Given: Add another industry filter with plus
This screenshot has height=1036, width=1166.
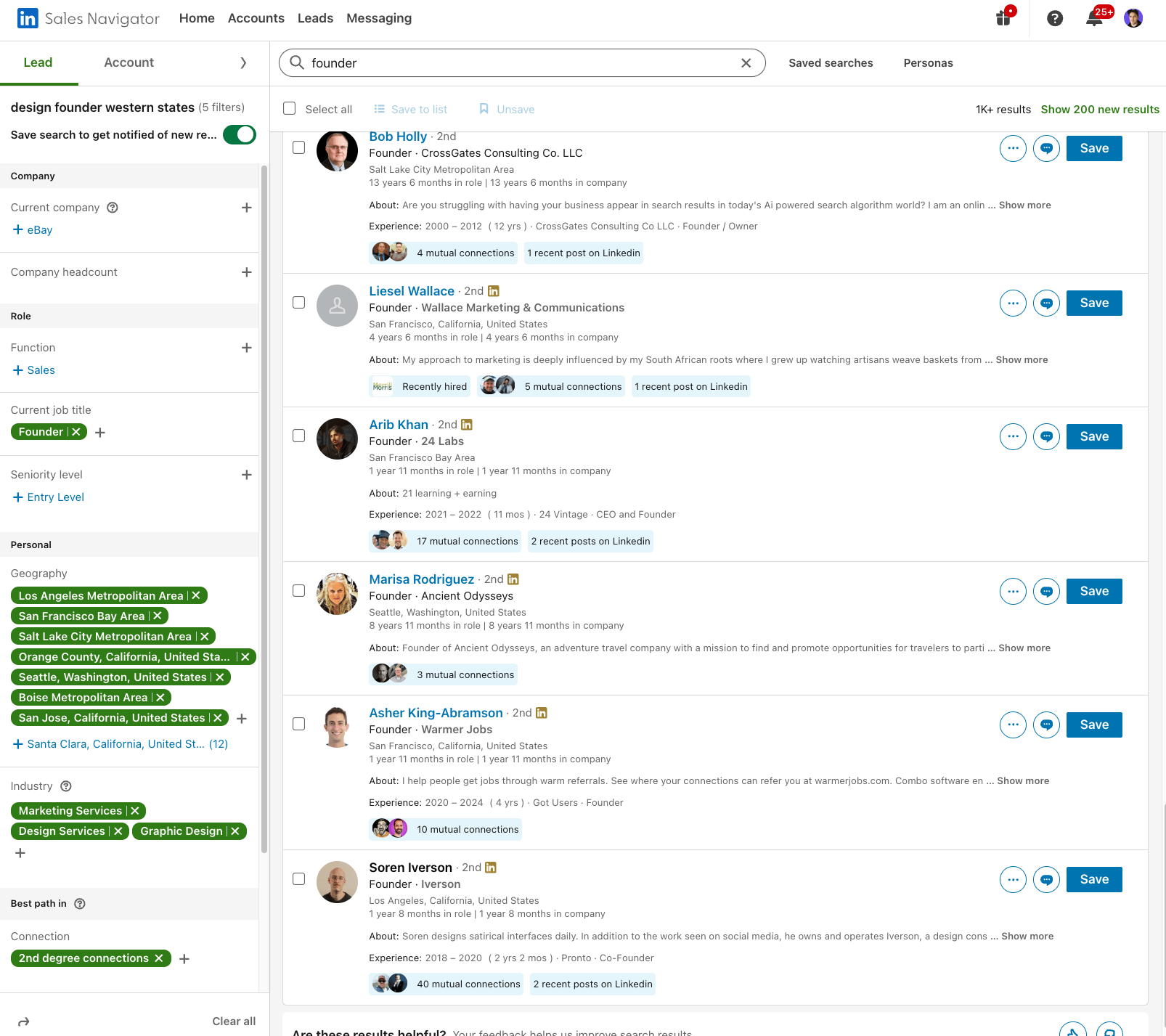Looking at the screenshot, I should [x=20, y=853].
